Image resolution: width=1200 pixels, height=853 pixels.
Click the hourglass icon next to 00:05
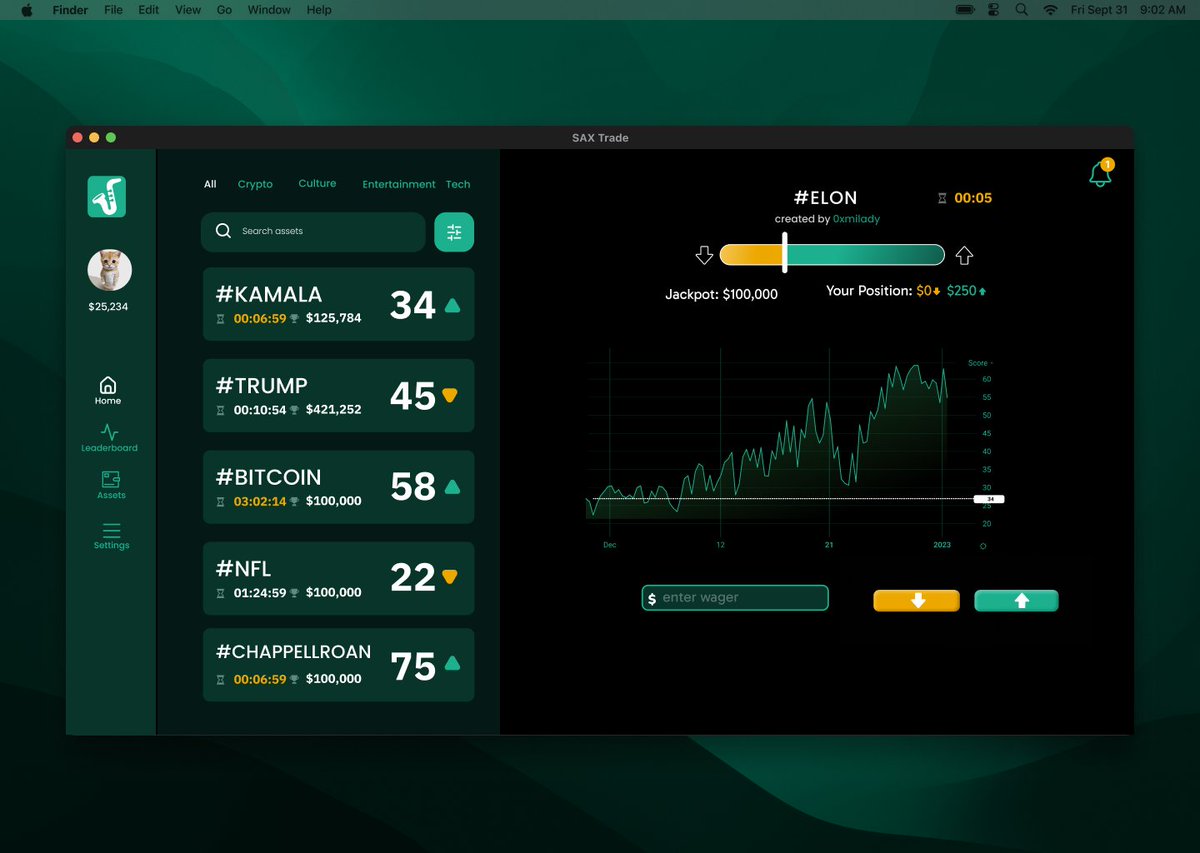(941, 198)
